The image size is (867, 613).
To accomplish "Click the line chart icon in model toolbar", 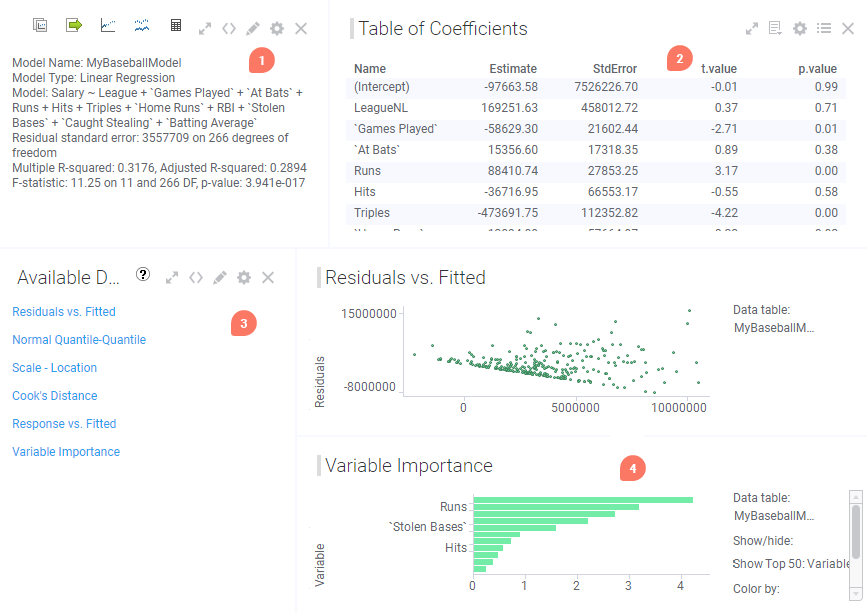I will coord(108,25).
